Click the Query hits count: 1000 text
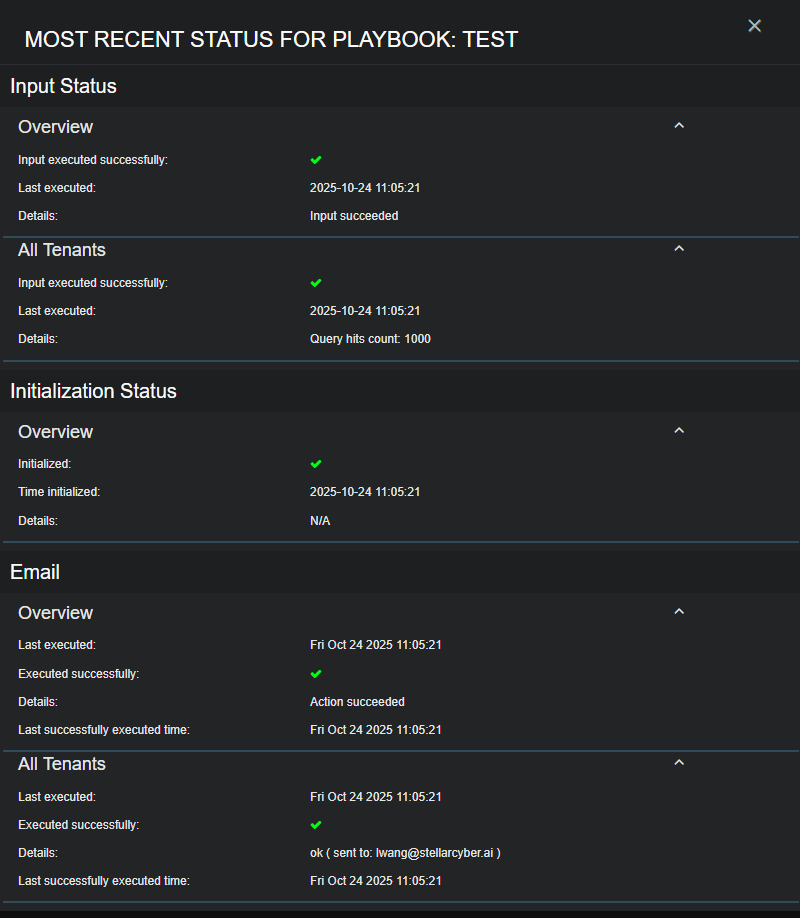The image size is (800, 918). click(x=370, y=339)
